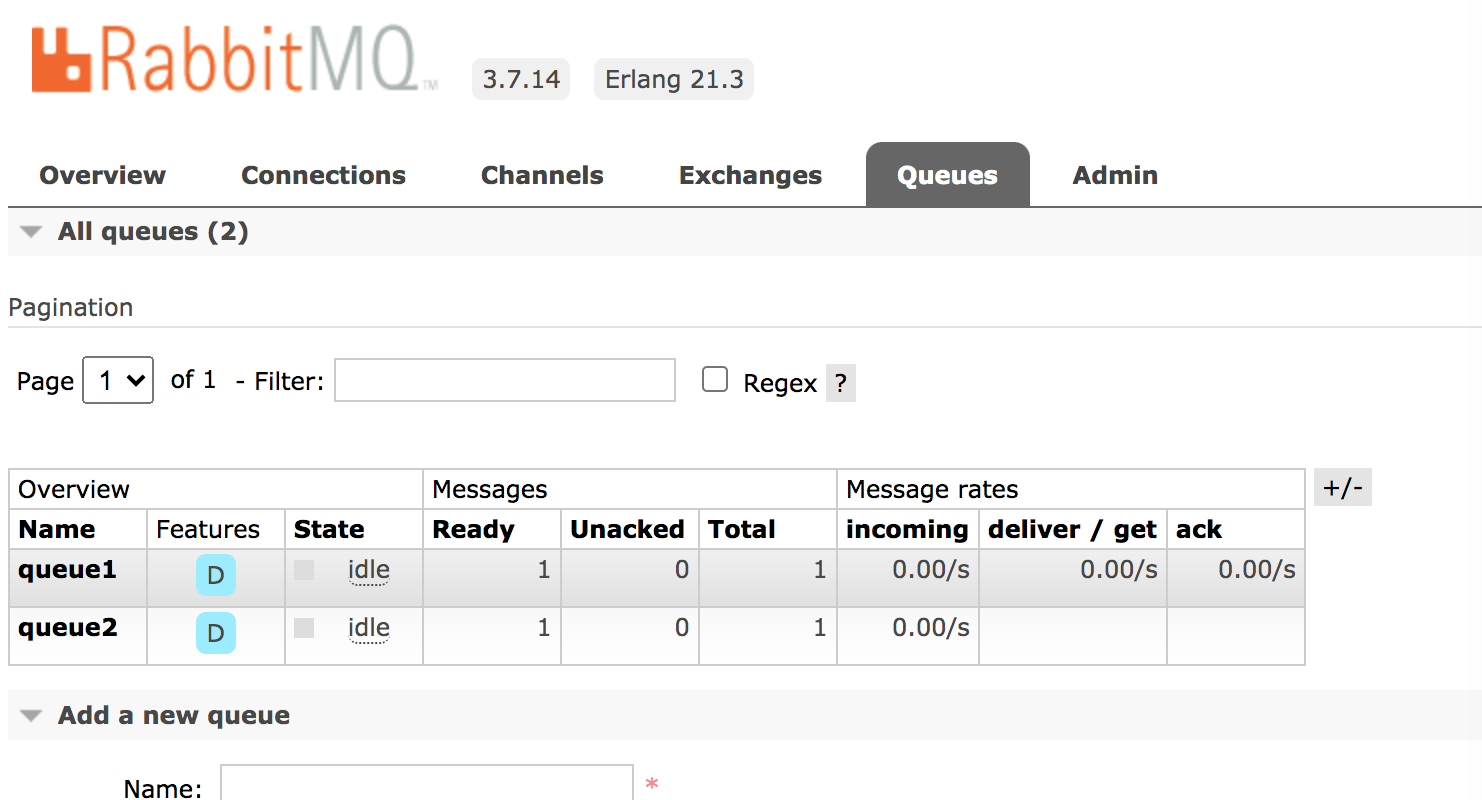Open the Admin tab
This screenshot has width=1482, height=800.
(x=1115, y=175)
